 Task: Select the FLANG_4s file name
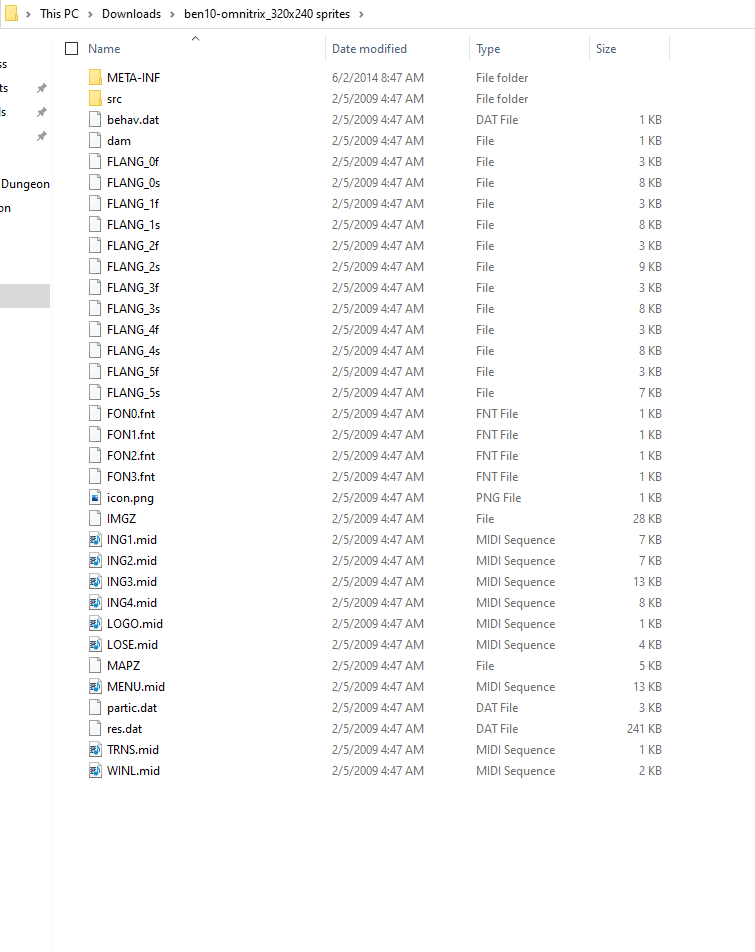(x=134, y=350)
